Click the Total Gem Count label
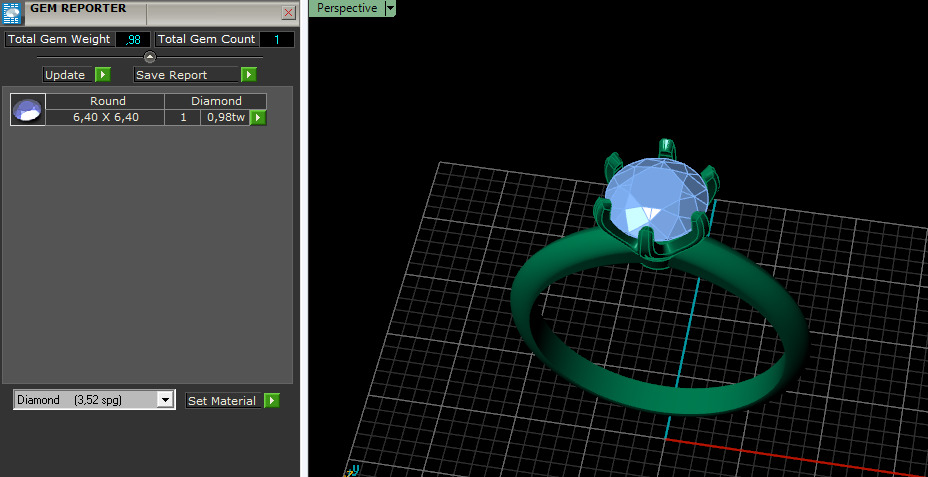Viewport: 928px width, 477px height. point(206,40)
